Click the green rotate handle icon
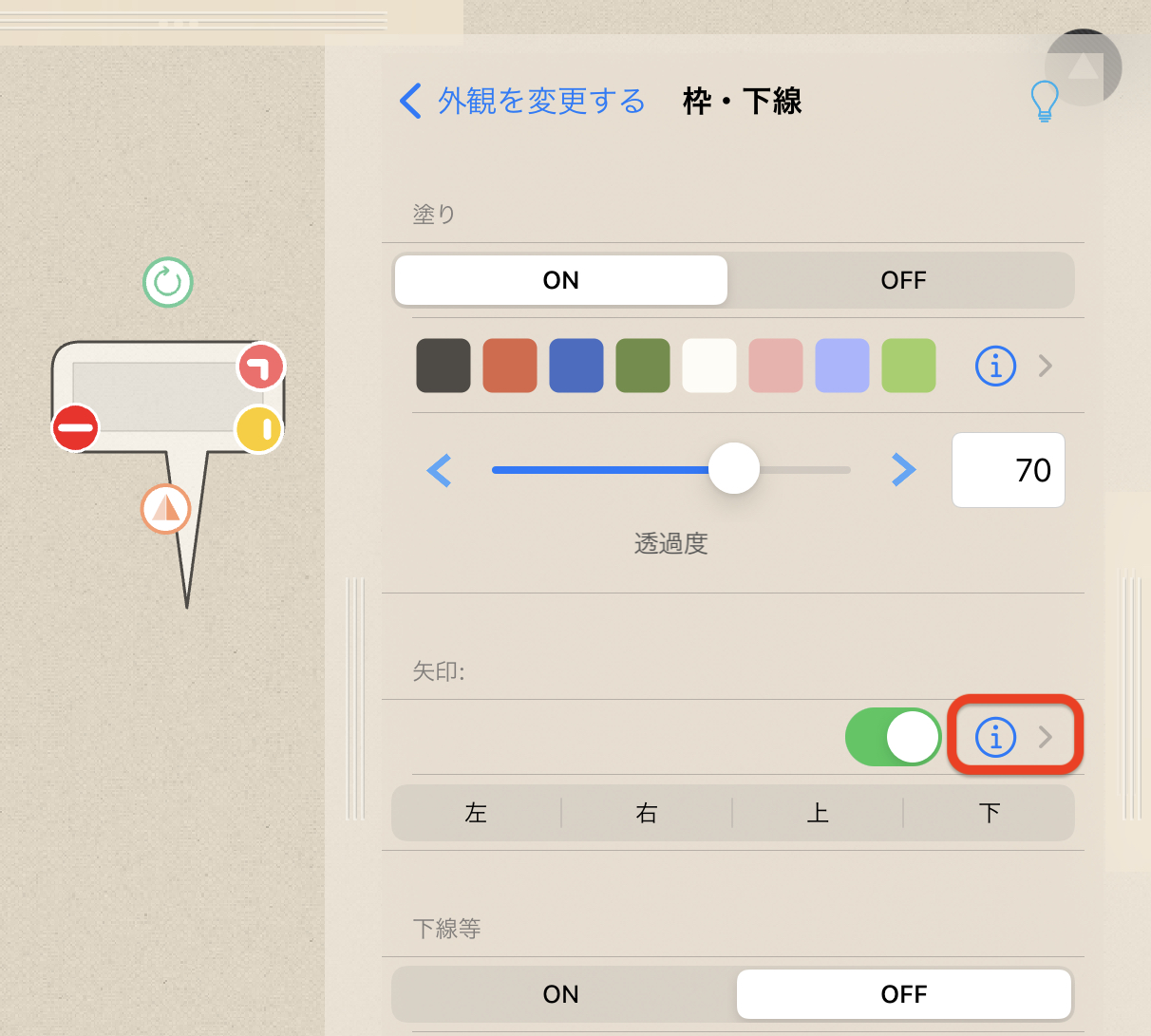The image size is (1151, 1036). tap(168, 282)
